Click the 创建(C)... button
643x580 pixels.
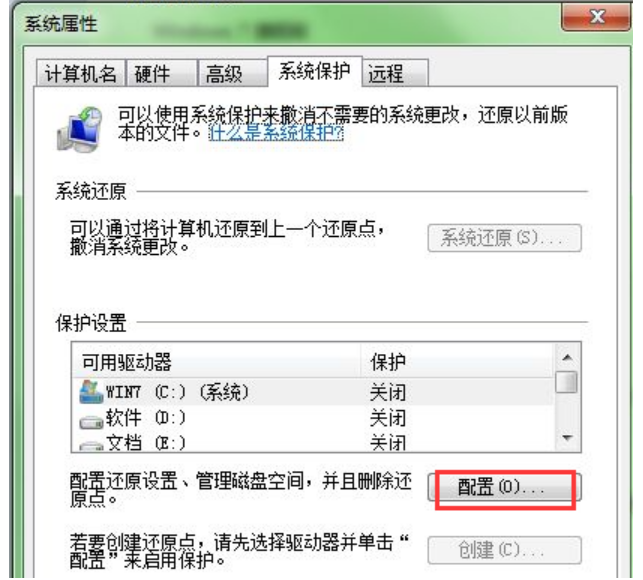504,550
